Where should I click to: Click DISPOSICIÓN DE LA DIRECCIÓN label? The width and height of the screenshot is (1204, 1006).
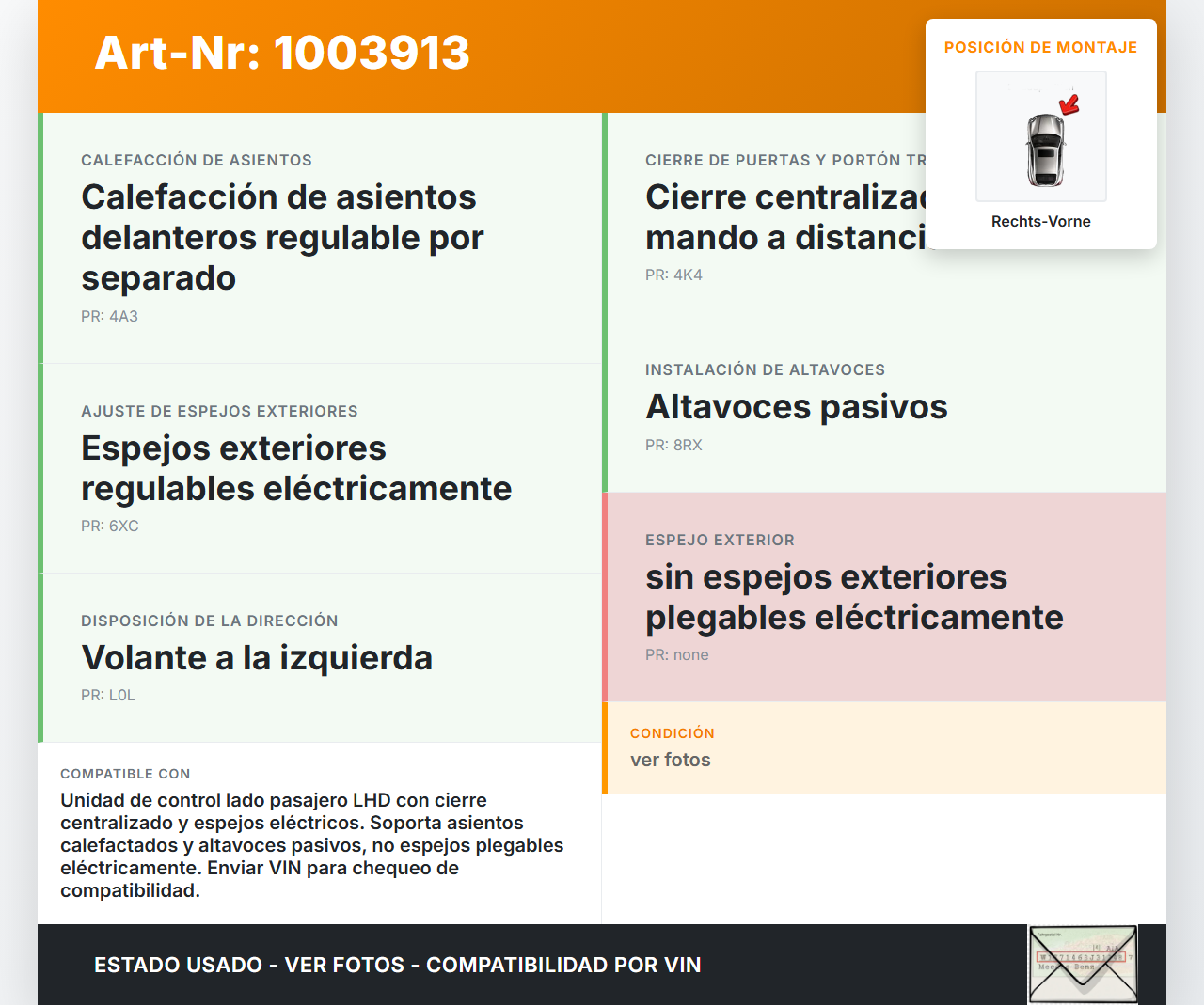click(210, 621)
